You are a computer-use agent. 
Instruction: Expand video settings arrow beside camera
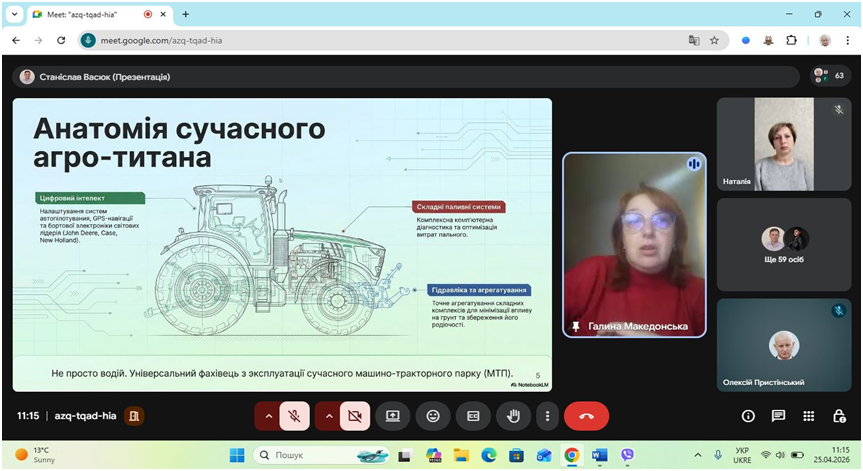tap(328, 416)
